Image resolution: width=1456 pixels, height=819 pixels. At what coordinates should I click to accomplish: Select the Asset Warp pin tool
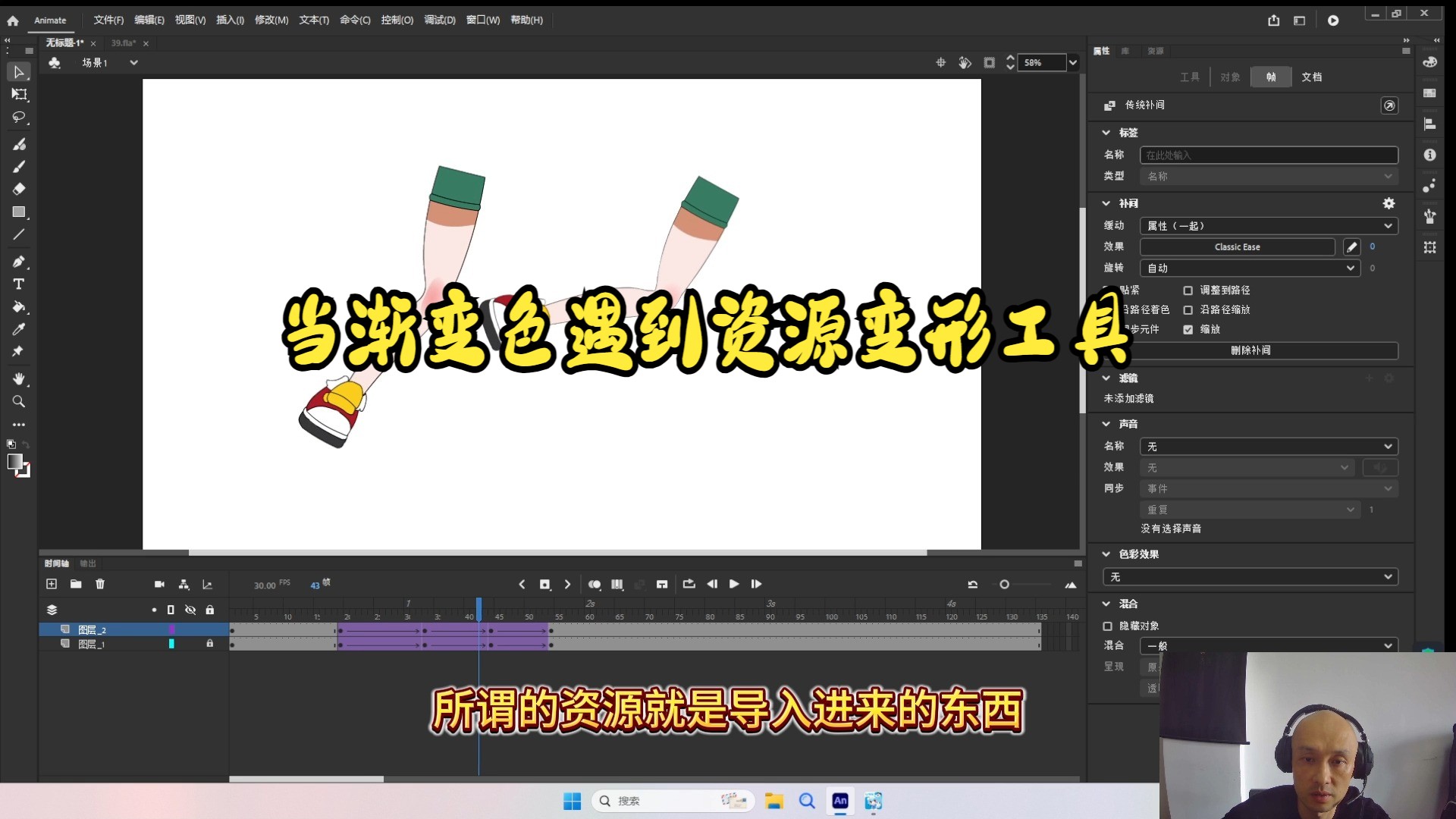point(17,352)
